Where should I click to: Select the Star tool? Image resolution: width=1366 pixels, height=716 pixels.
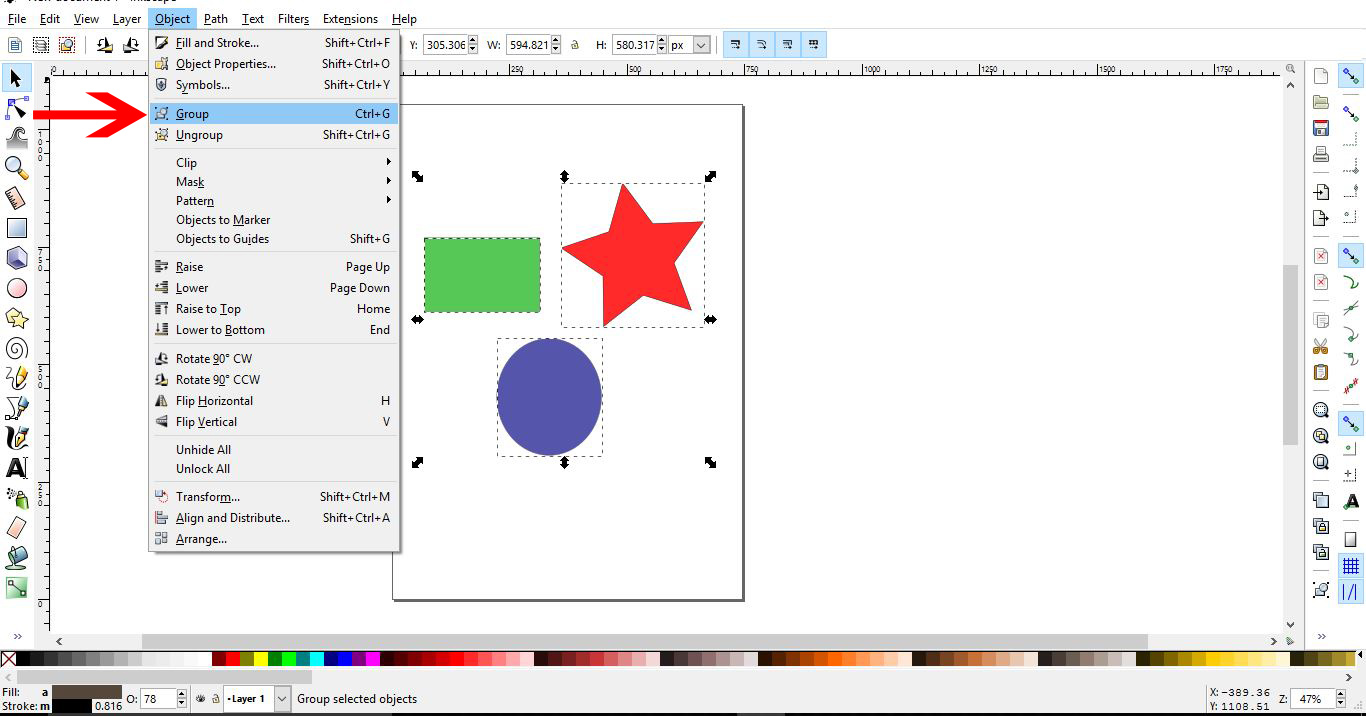point(16,318)
